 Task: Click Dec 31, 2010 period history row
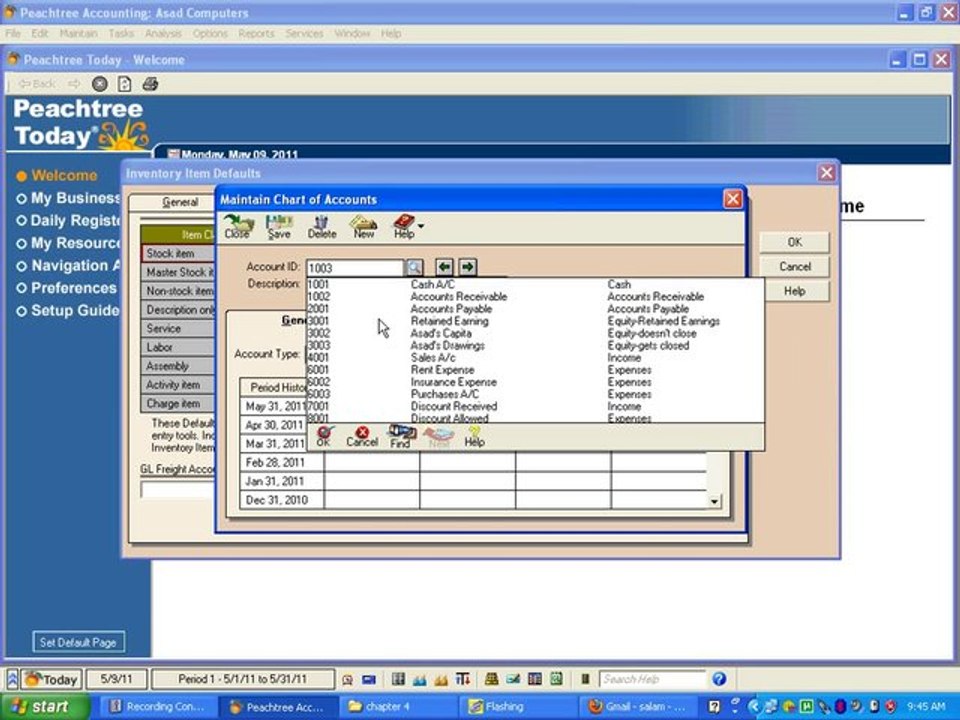tap(474, 500)
